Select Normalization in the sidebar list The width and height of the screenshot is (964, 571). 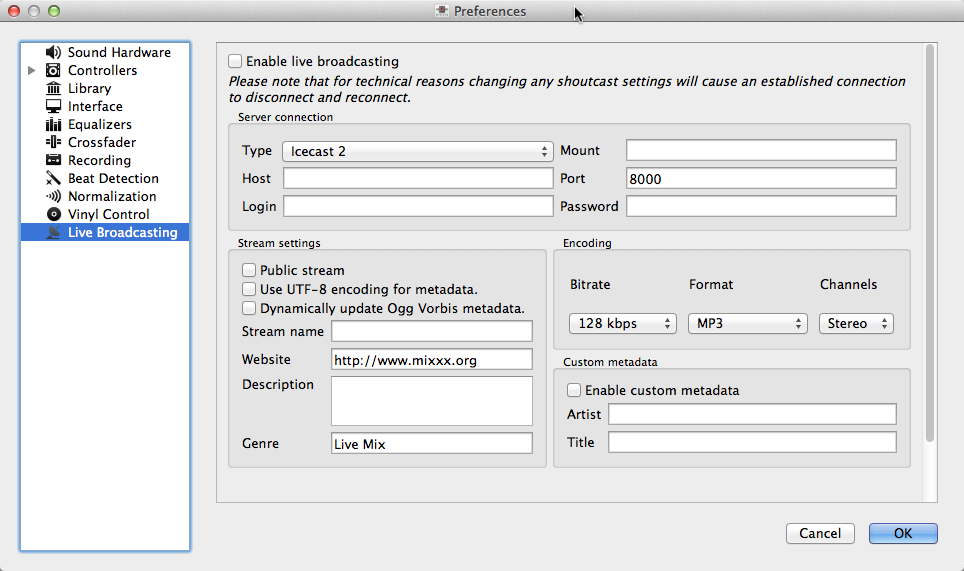click(112, 196)
